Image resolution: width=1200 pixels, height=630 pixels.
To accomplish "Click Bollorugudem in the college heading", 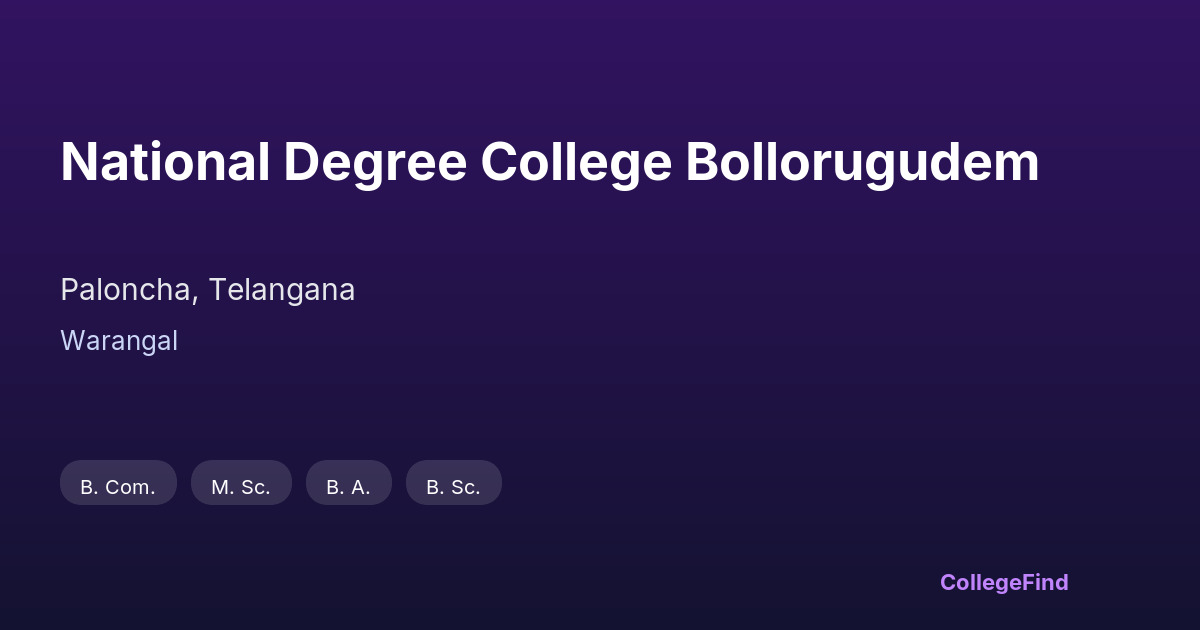I will coord(862,162).
